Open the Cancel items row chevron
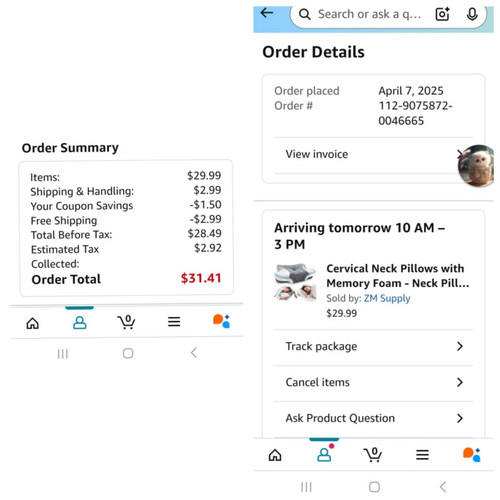 click(460, 382)
